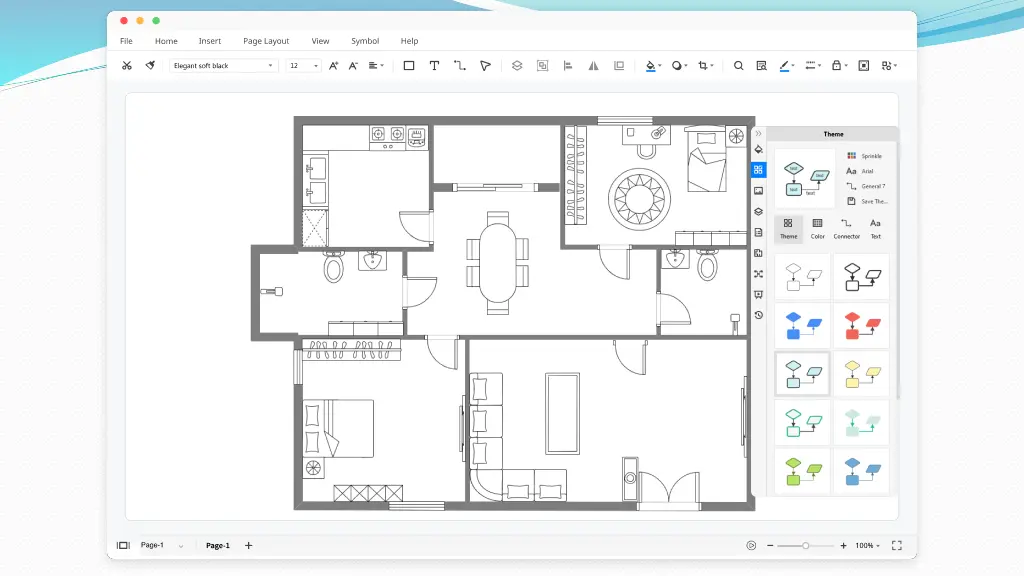
Task: Open the search magnifier tool
Action: pyautogui.click(x=738, y=66)
